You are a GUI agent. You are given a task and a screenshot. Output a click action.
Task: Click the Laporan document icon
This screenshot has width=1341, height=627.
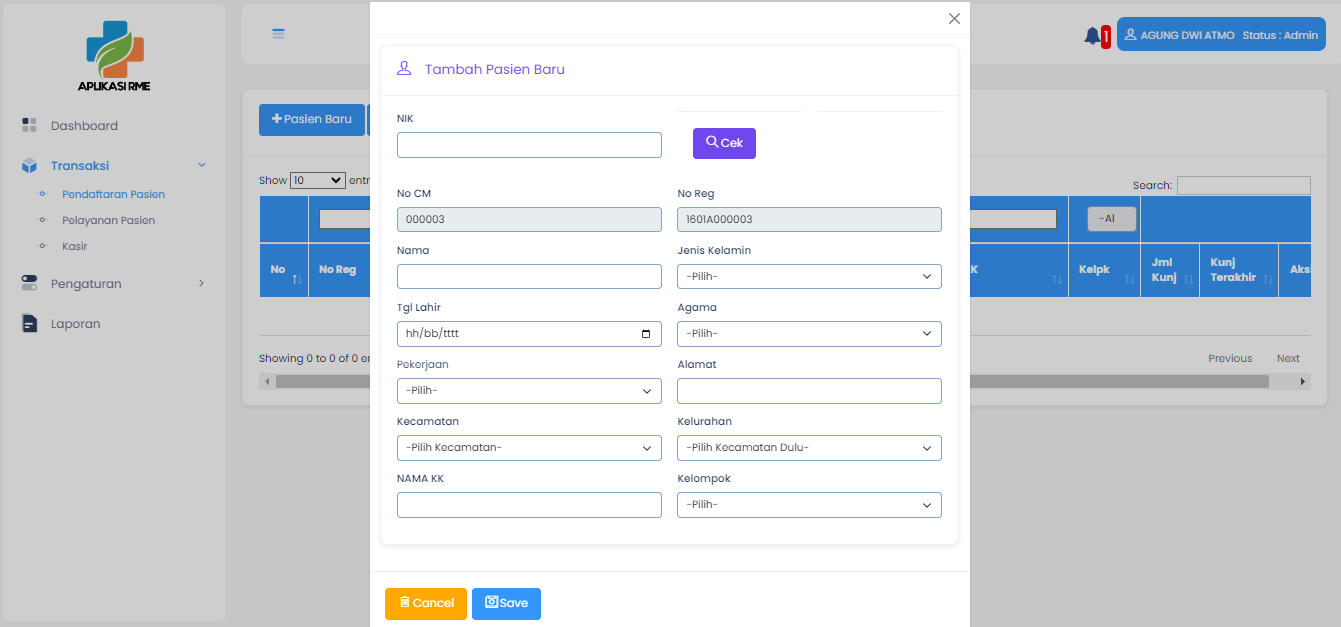pyautogui.click(x=29, y=324)
